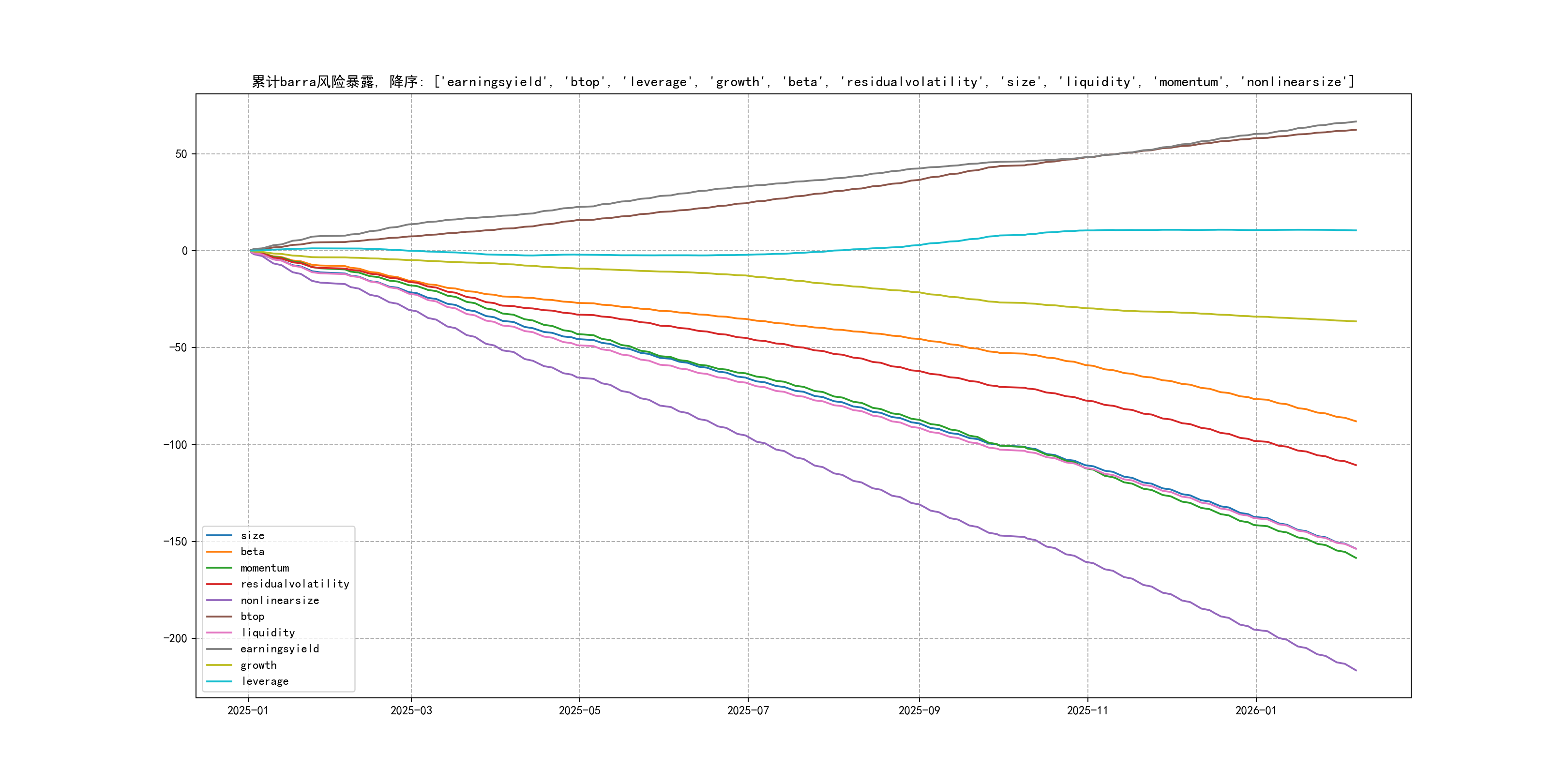Select the 'momentum' legend entry text
The image size is (1568, 784).
tap(264, 568)
